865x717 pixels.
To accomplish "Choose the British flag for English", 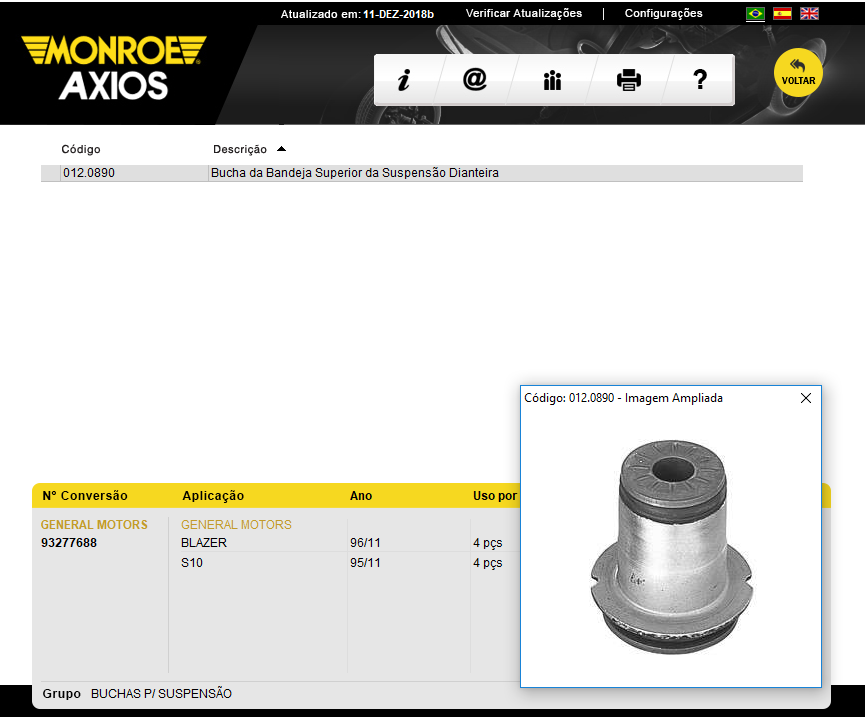I will [809, 14].
